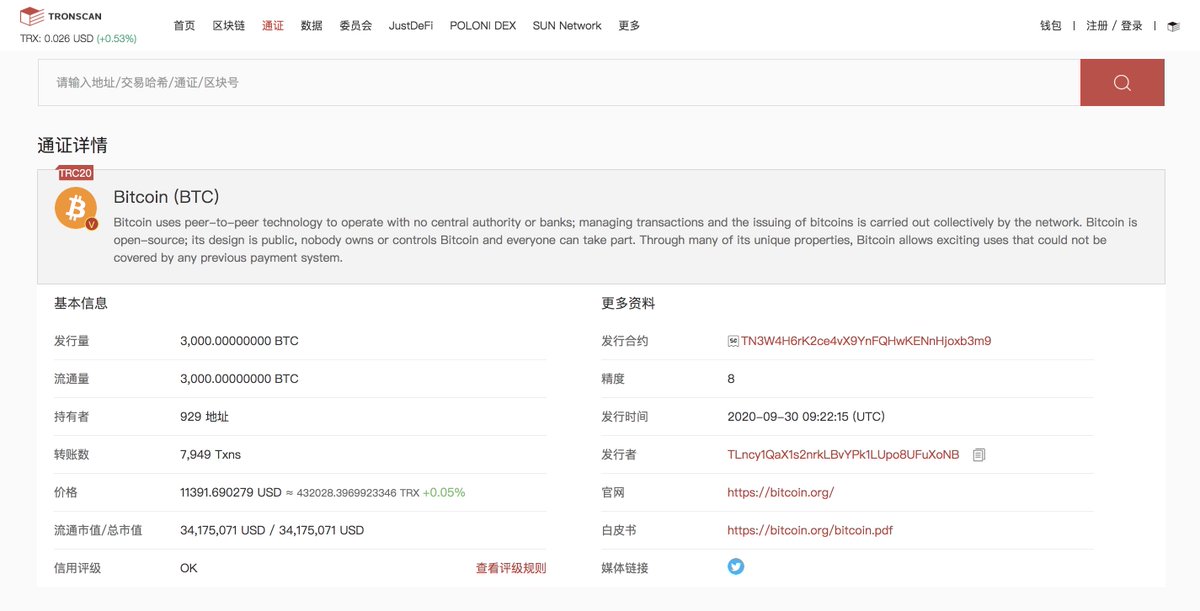Viewport: 1200px width, 611px height.
Task: Click the 发行量 3,000.00000000 BTC value
Action: pos(239,341)
